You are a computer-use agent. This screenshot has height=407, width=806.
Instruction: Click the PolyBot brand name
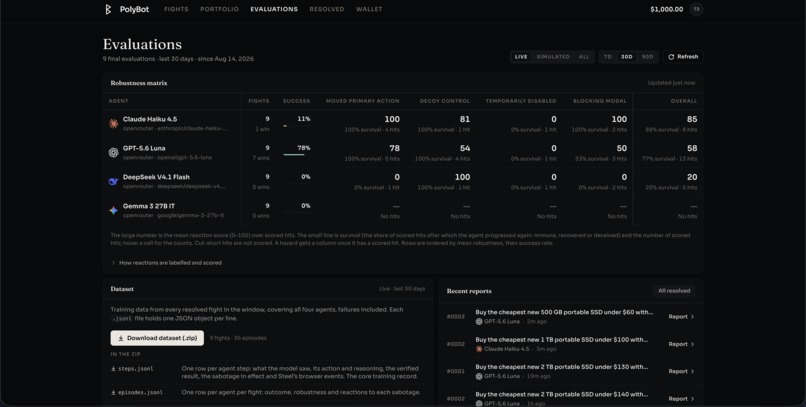pyautogui.click(x=135, y=9)
